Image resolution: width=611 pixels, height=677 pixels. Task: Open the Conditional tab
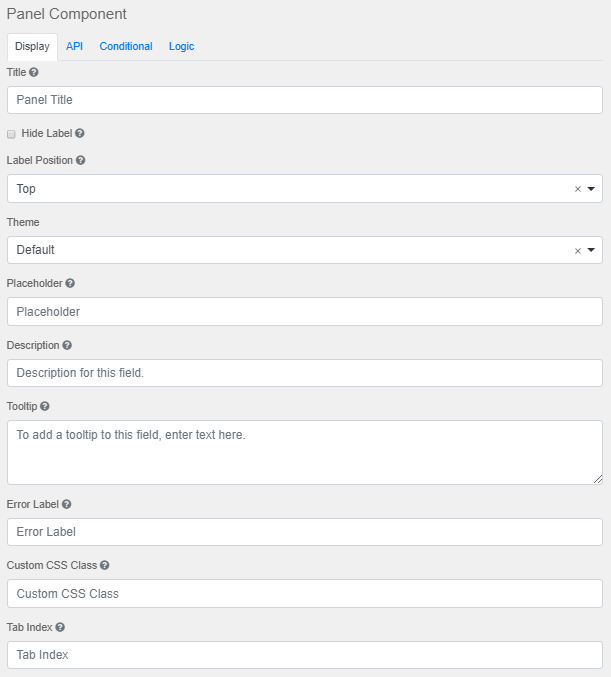coord(126,47)
